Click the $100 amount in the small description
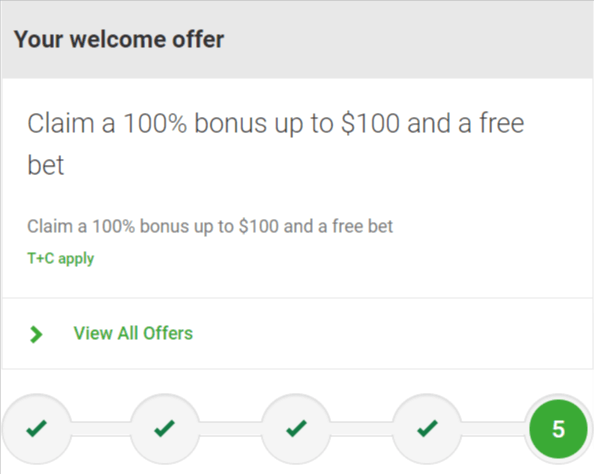Image resolution: width=594 pixels, height=474 pixels. [259, 226]
